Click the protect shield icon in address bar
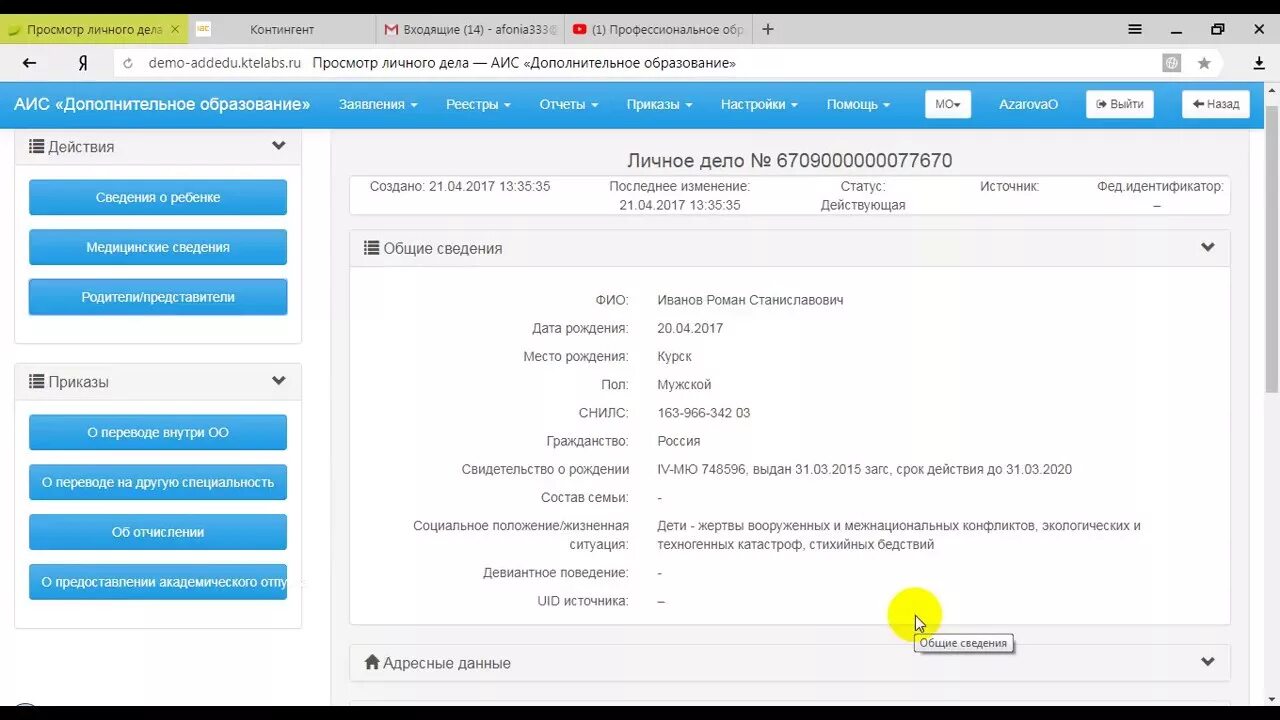The height and width of the screenshot is (720, 1280). (1171, 63)
